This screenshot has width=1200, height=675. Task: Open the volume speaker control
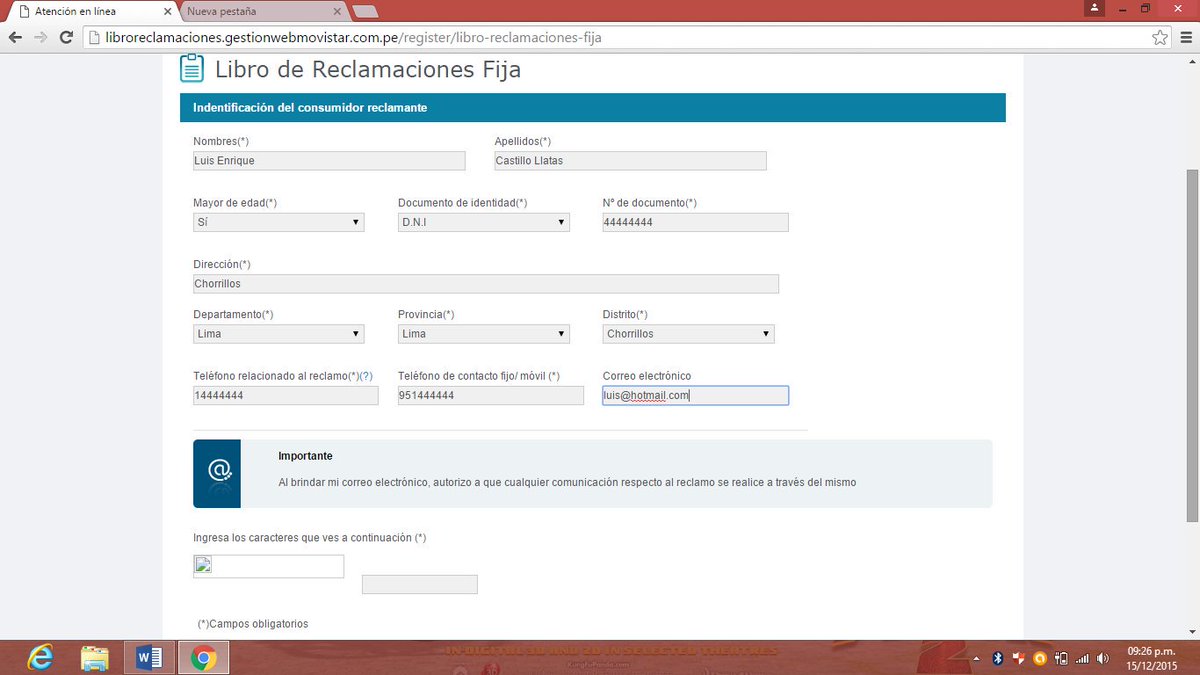[1103, 658]
